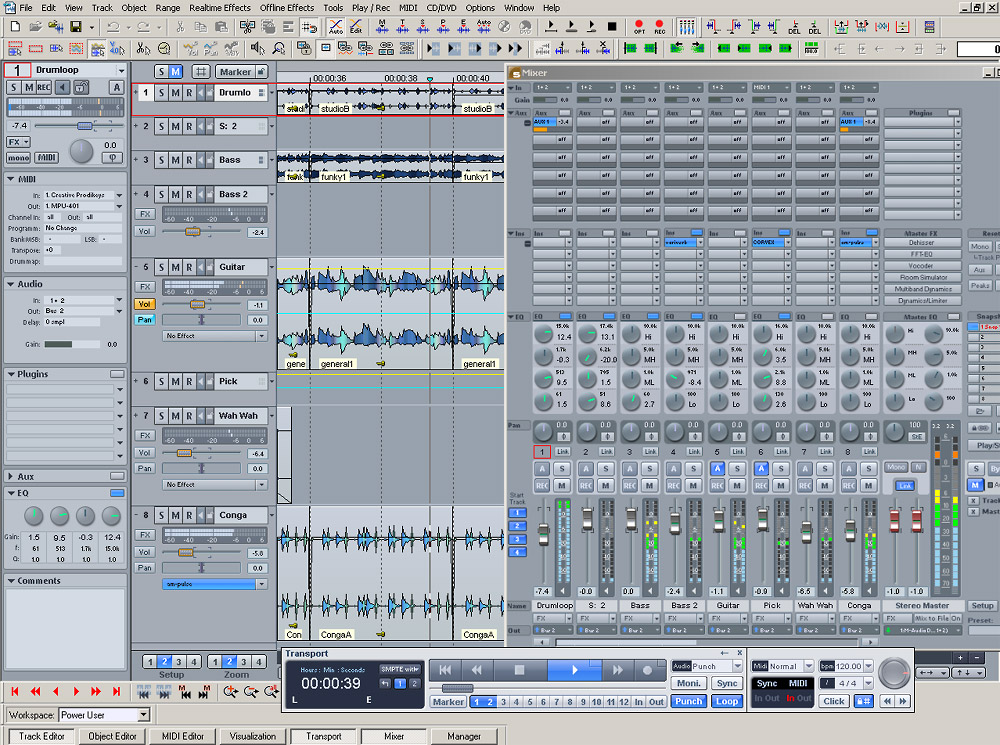This screenshot has width=1000, height=745.
Task: Open a project with the folder icon
Action: tap(36, 27)
